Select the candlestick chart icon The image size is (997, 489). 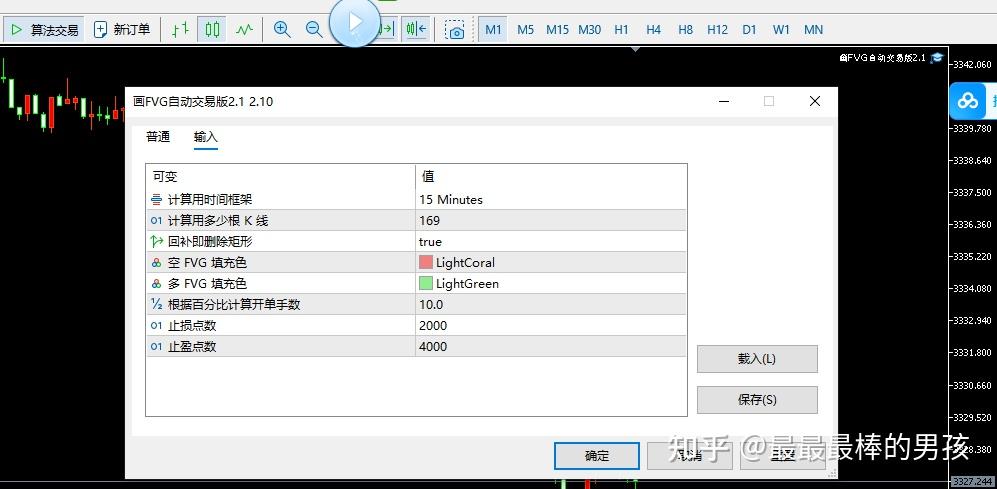(212, 29)
